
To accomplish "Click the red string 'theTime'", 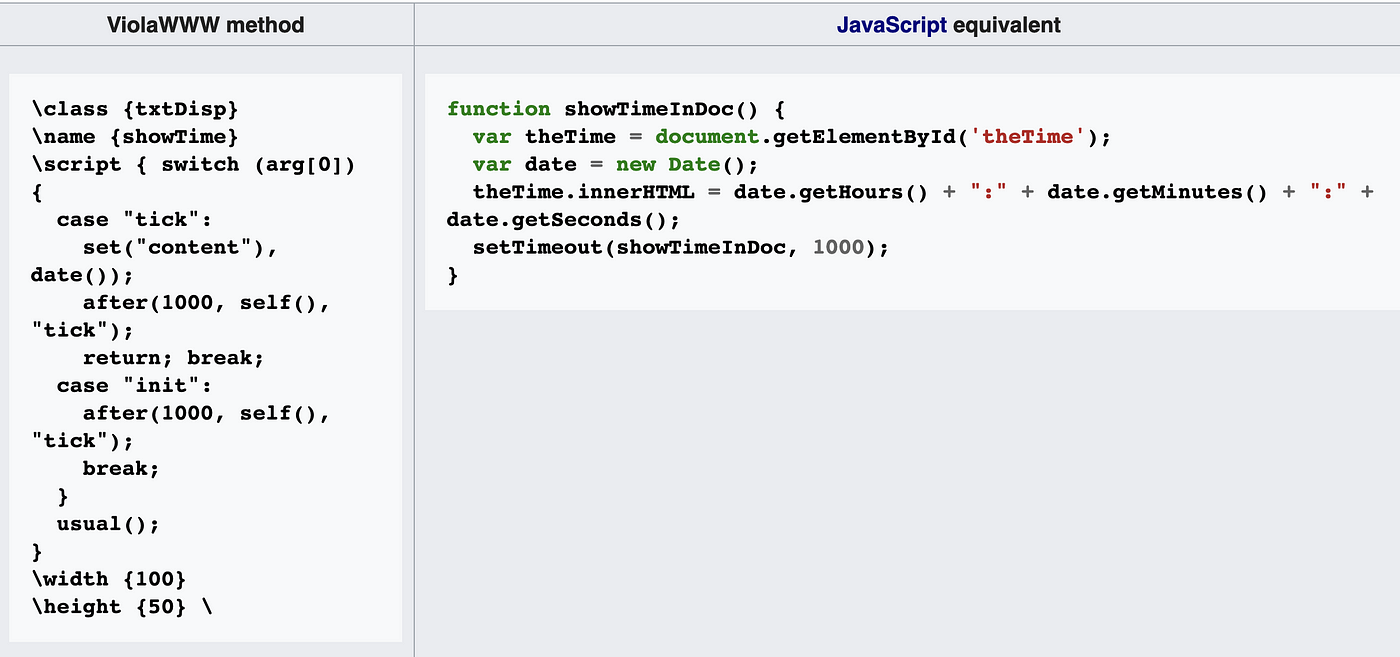I will [x=1028, y=136].
